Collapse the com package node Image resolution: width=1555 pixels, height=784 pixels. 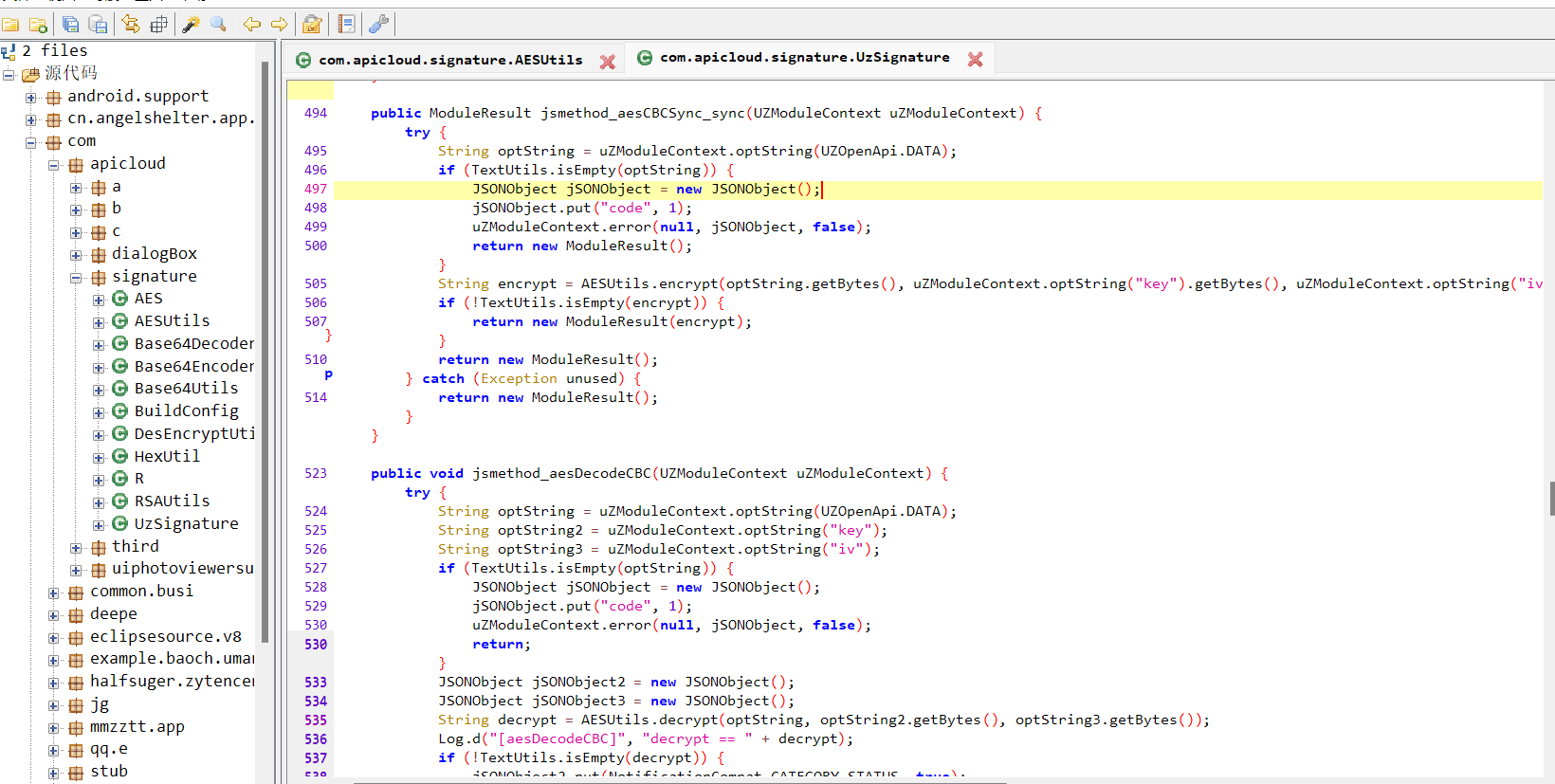point(31,142)
